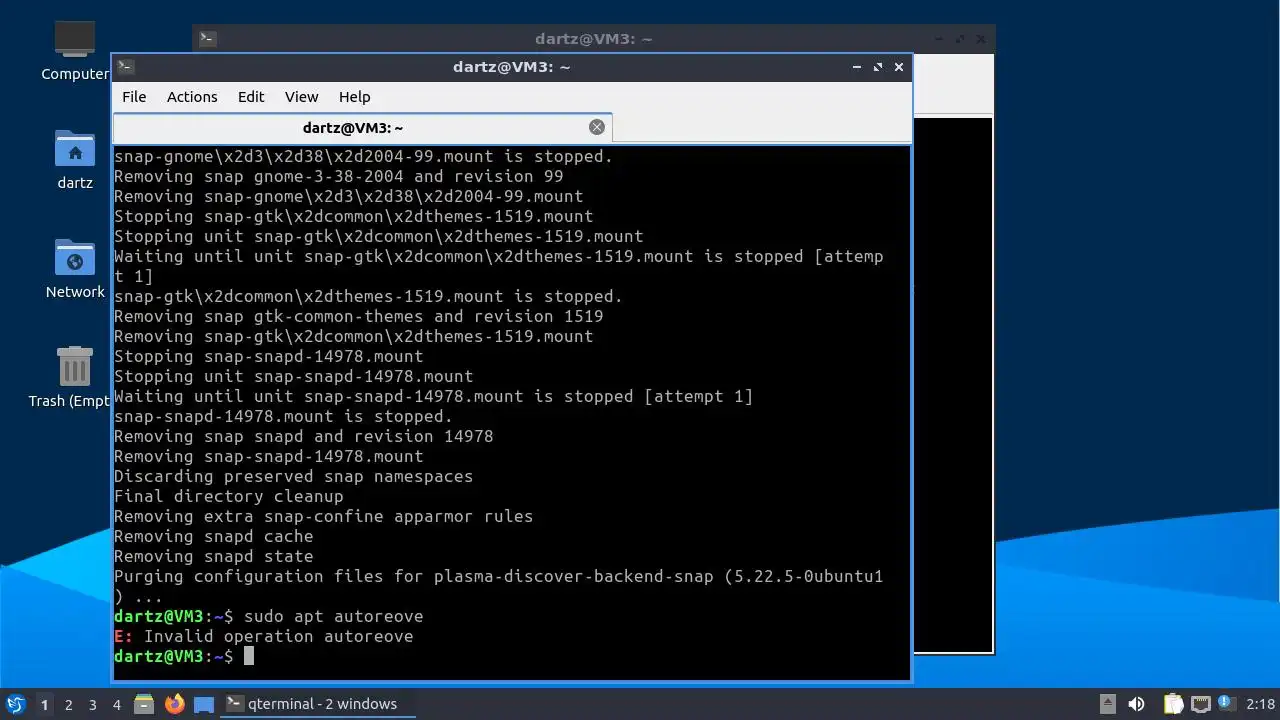This screenshot has width=1280, height=720.
Task: Click the 'Removing snapd state' line
Action: [213, 556]
